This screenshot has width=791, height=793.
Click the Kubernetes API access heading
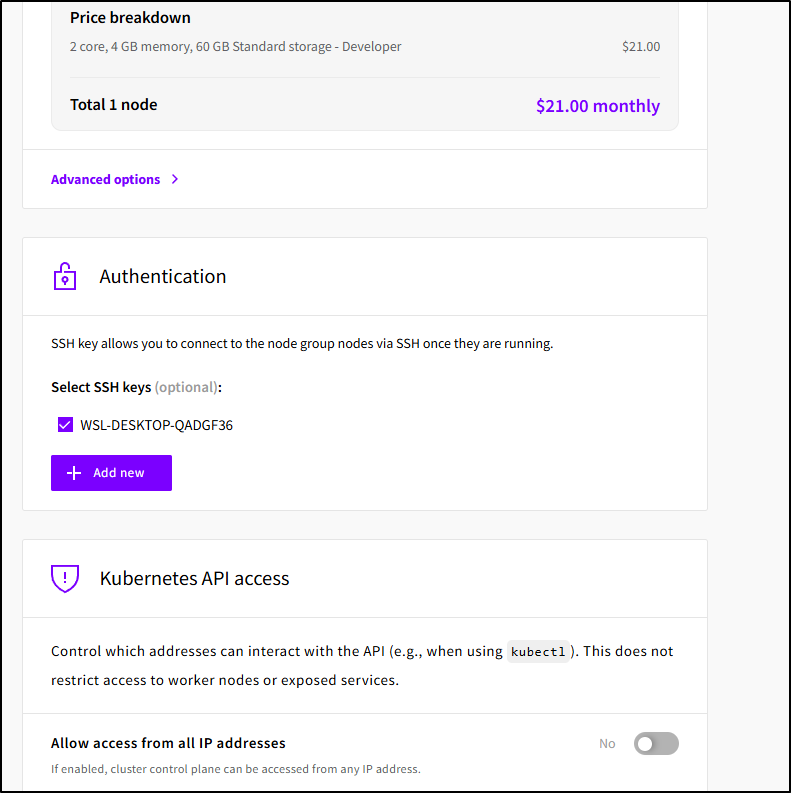point(194,578)
